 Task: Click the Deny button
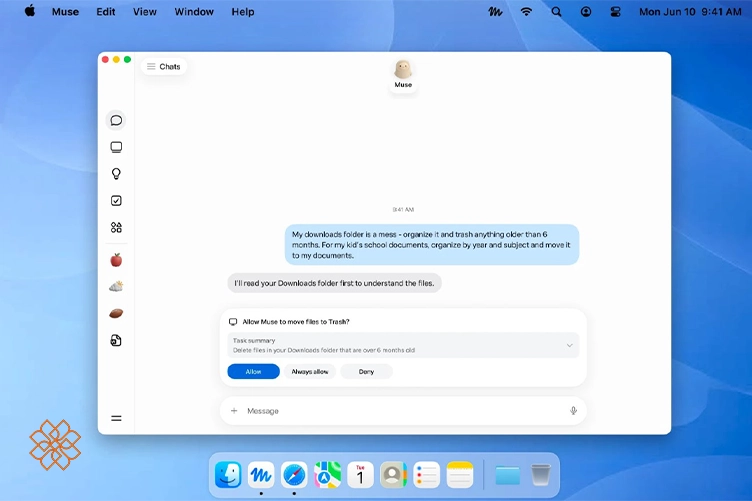pyautogui.click(x=366, y=372)
